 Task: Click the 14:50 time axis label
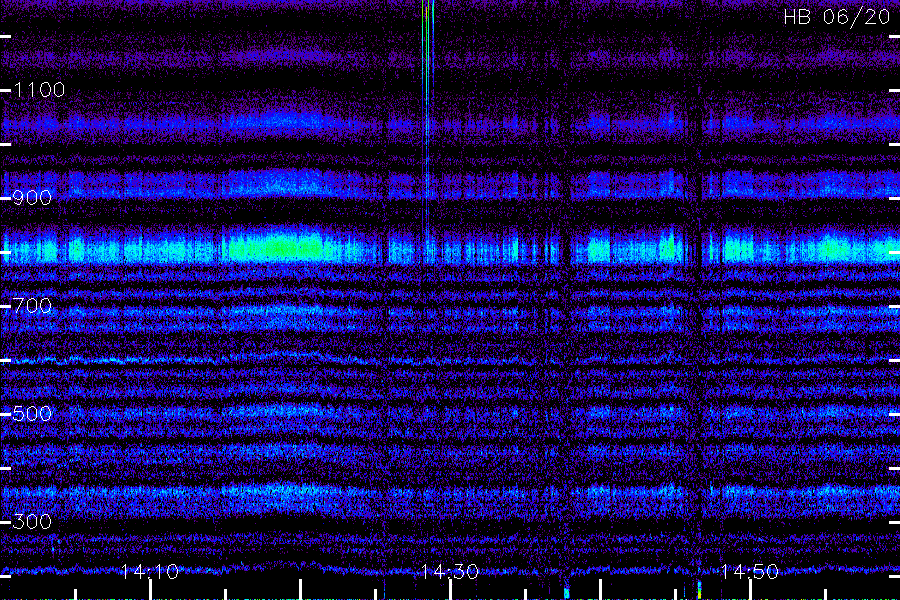pyautogui.click(x=750, y=571)
